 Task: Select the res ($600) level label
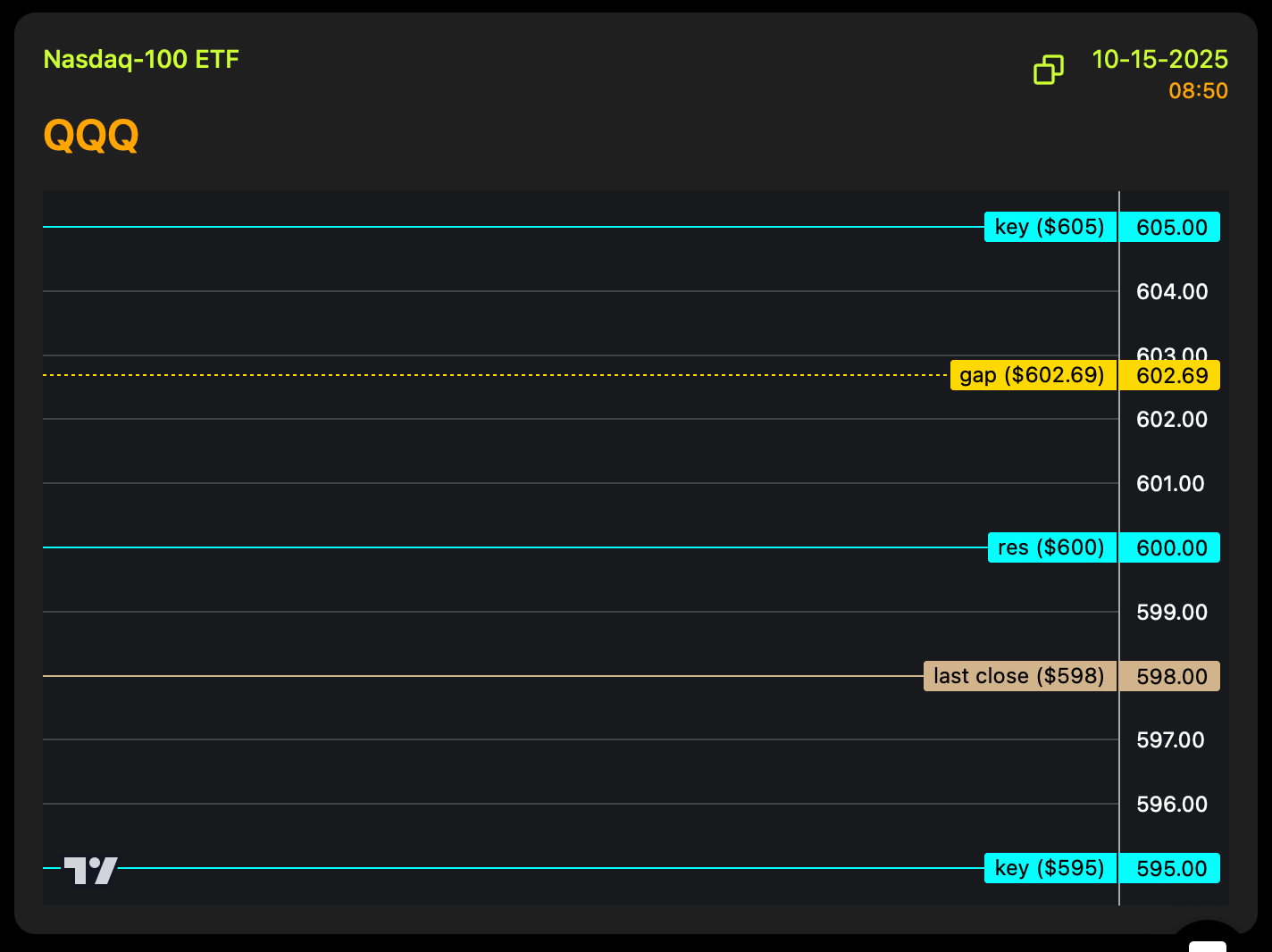point(1051,547)
